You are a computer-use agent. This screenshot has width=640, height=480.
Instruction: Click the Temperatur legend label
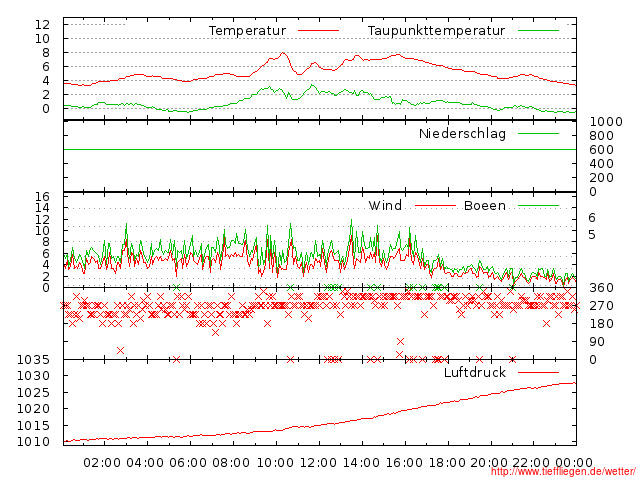[247, 31]
